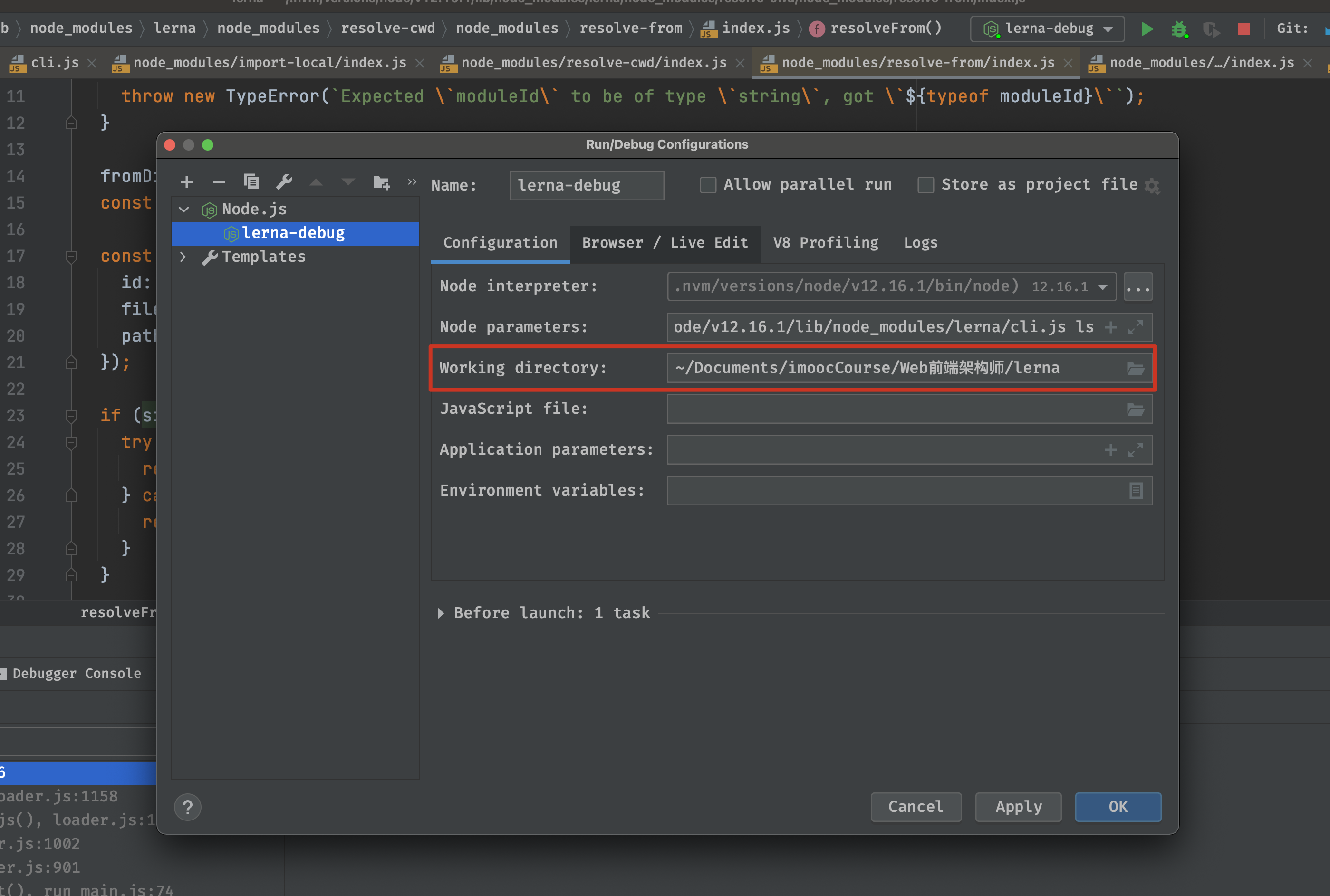Open settings gear beside Store as project file
This screenshot has height=896, width=1330.
coord(1152,186)
